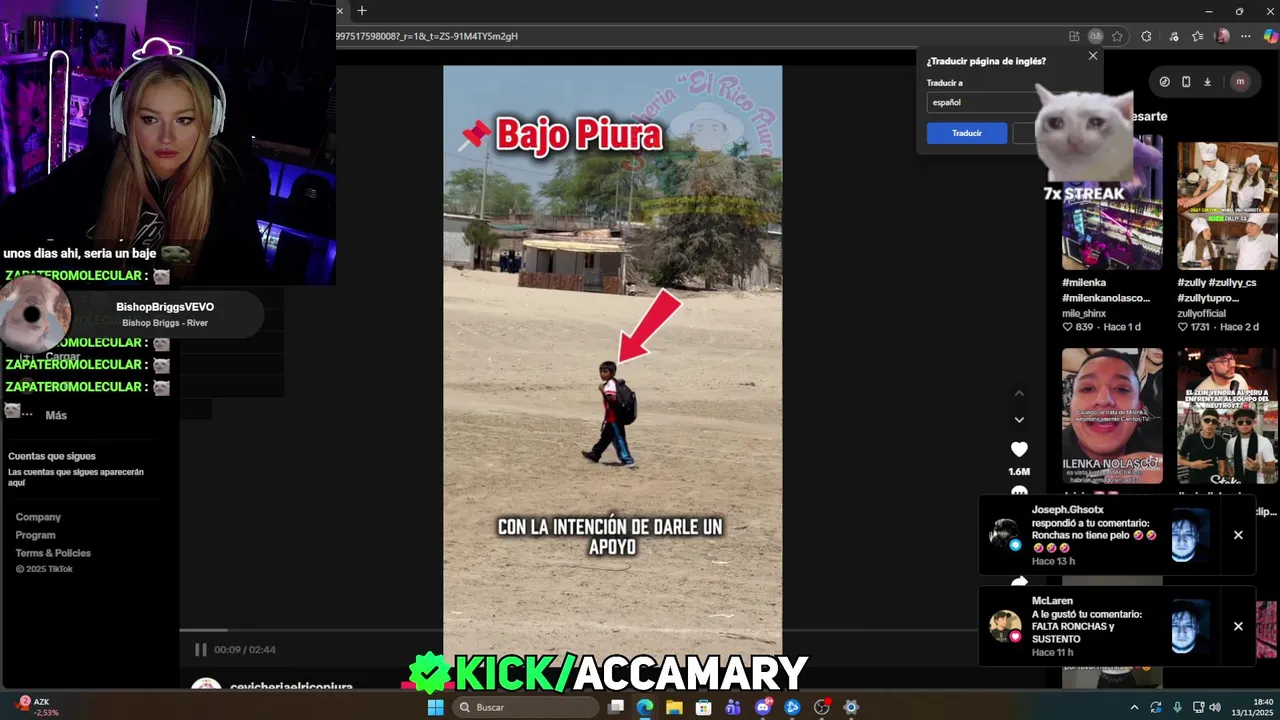
Task: Click the translate icon in the address bar
Action: pyautogui.click(x=1096, y=36)
